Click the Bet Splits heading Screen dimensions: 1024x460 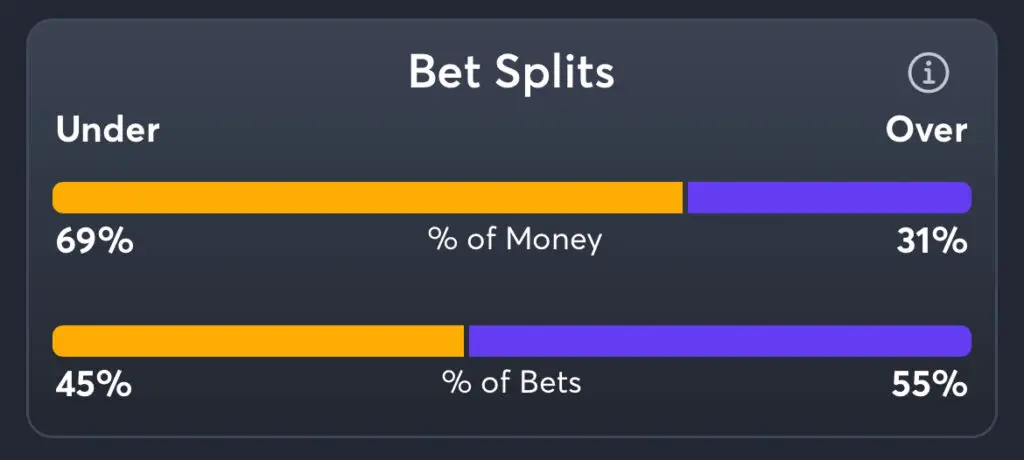pos(511,73)
